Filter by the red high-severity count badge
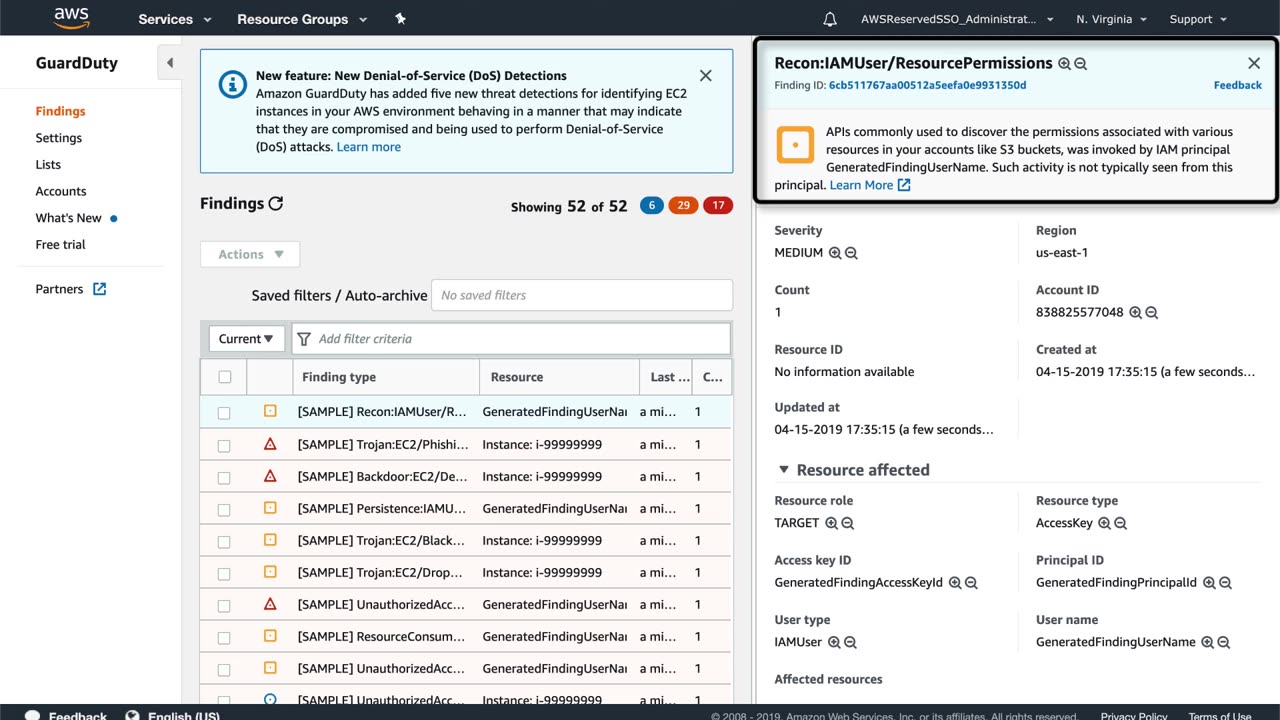The width and height of the screenshot is (1280, 720). 717,206
